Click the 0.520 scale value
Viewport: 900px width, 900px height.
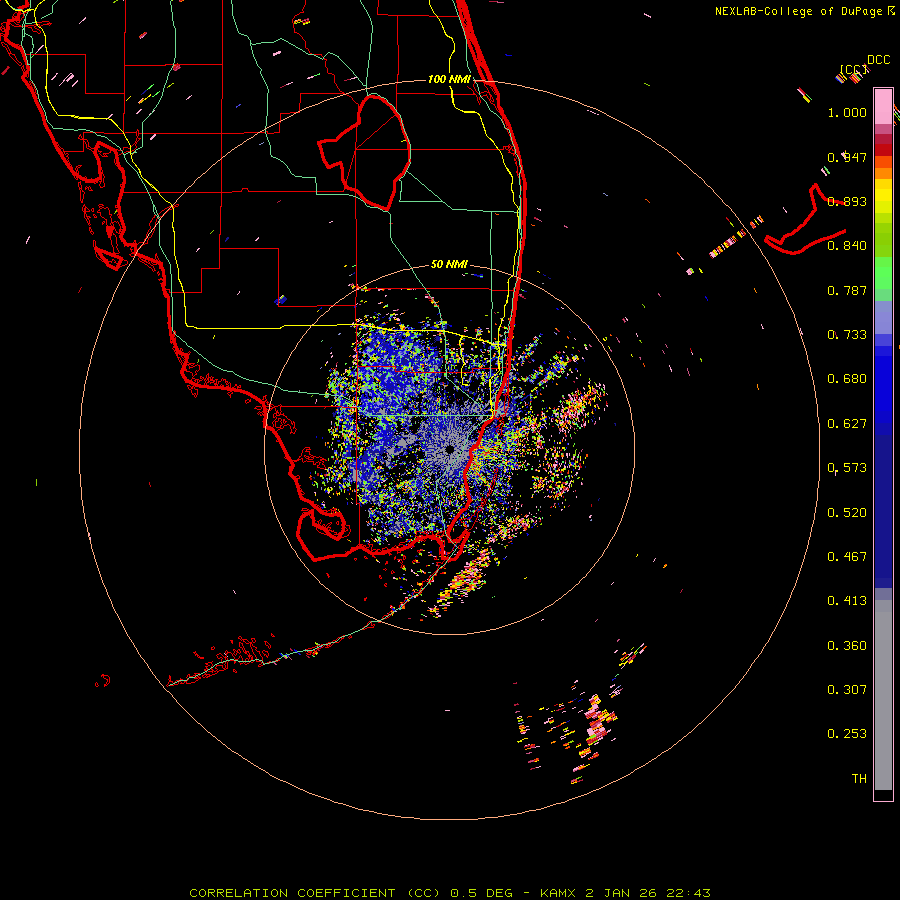pos(847,513)
